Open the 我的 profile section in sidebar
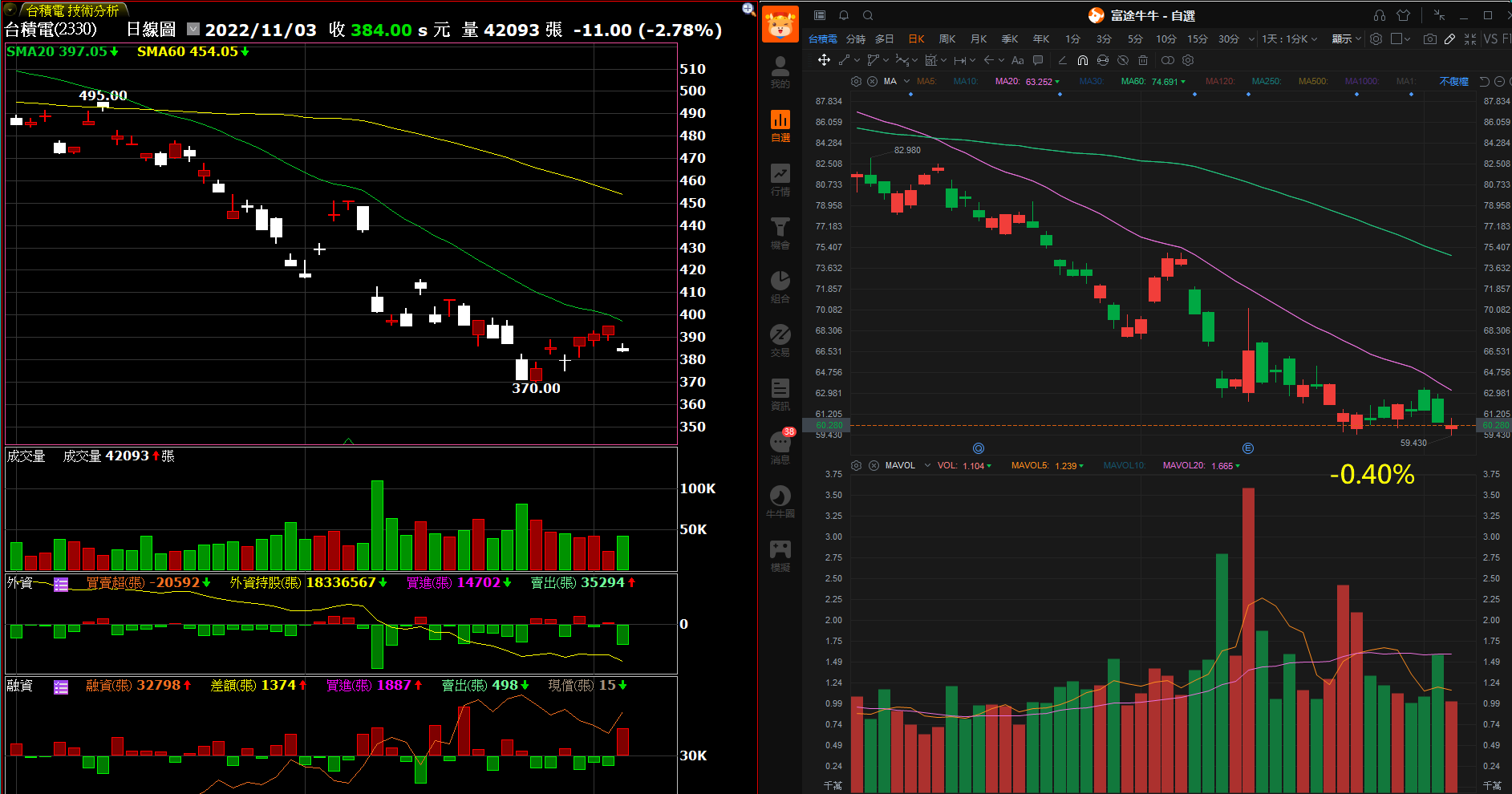This screenshot has height=794, width=1512. 780,72
